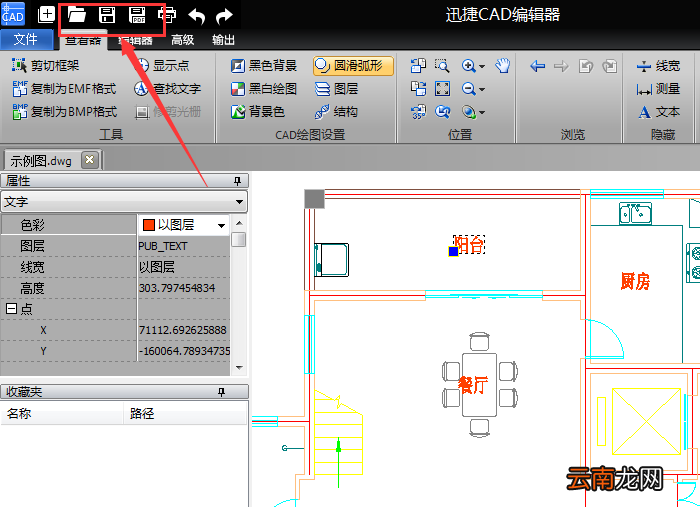Click the orbit view icon
Screen dimensions: 700x507
[x=468, y=112]
